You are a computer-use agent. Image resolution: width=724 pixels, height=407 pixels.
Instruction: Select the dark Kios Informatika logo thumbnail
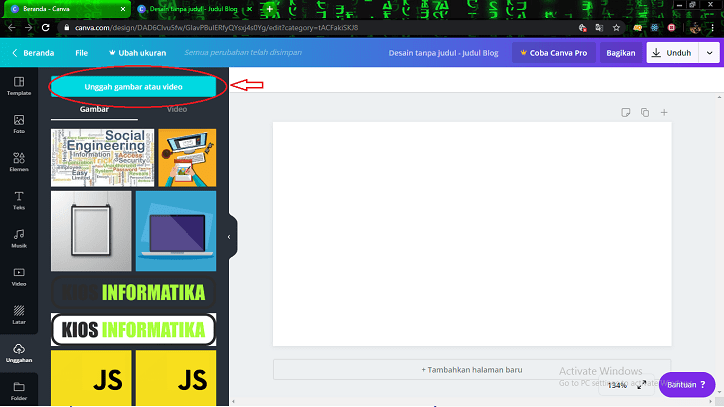coord(133,292)
